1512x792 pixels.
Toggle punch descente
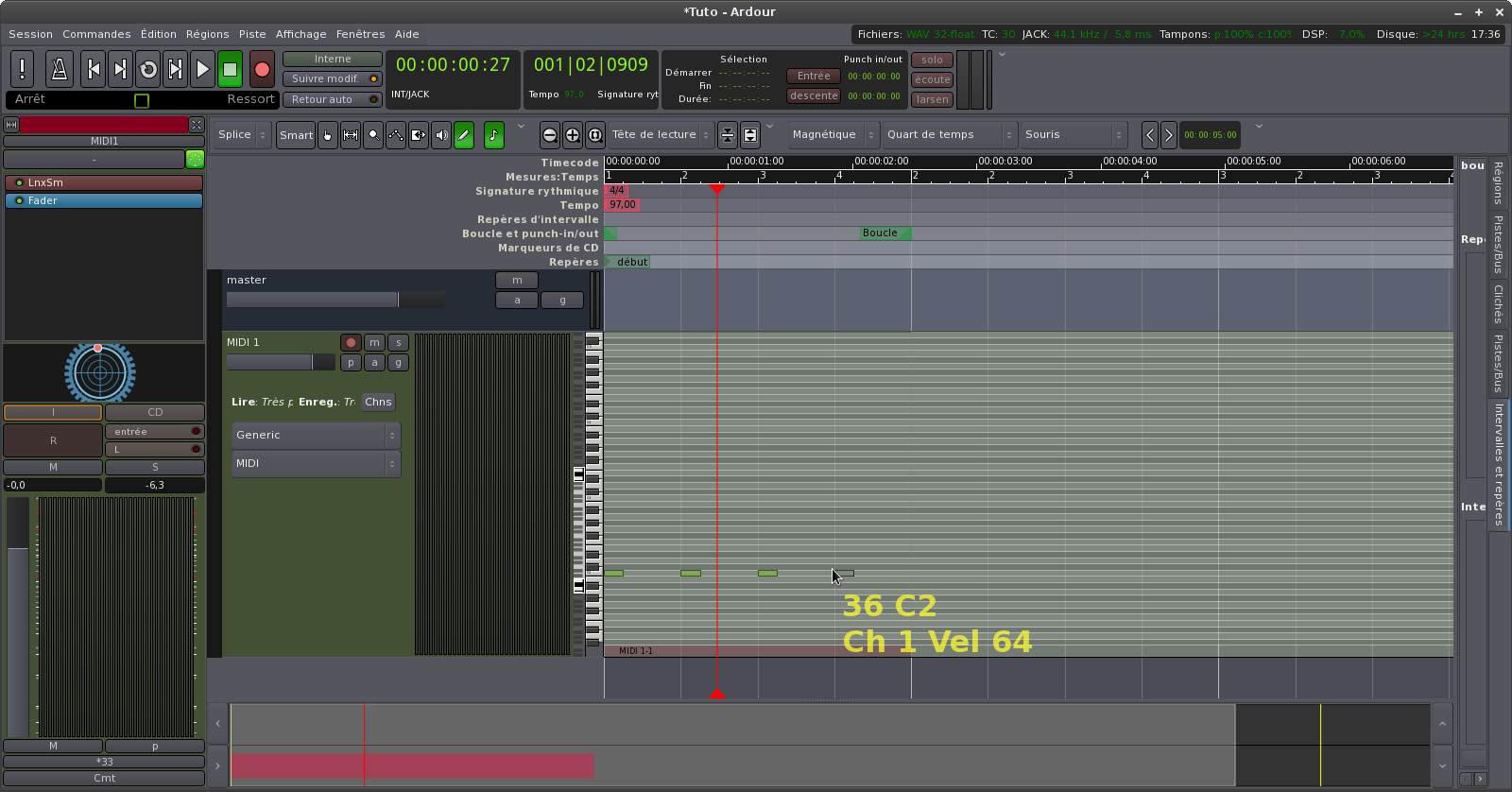click(814, 95)
